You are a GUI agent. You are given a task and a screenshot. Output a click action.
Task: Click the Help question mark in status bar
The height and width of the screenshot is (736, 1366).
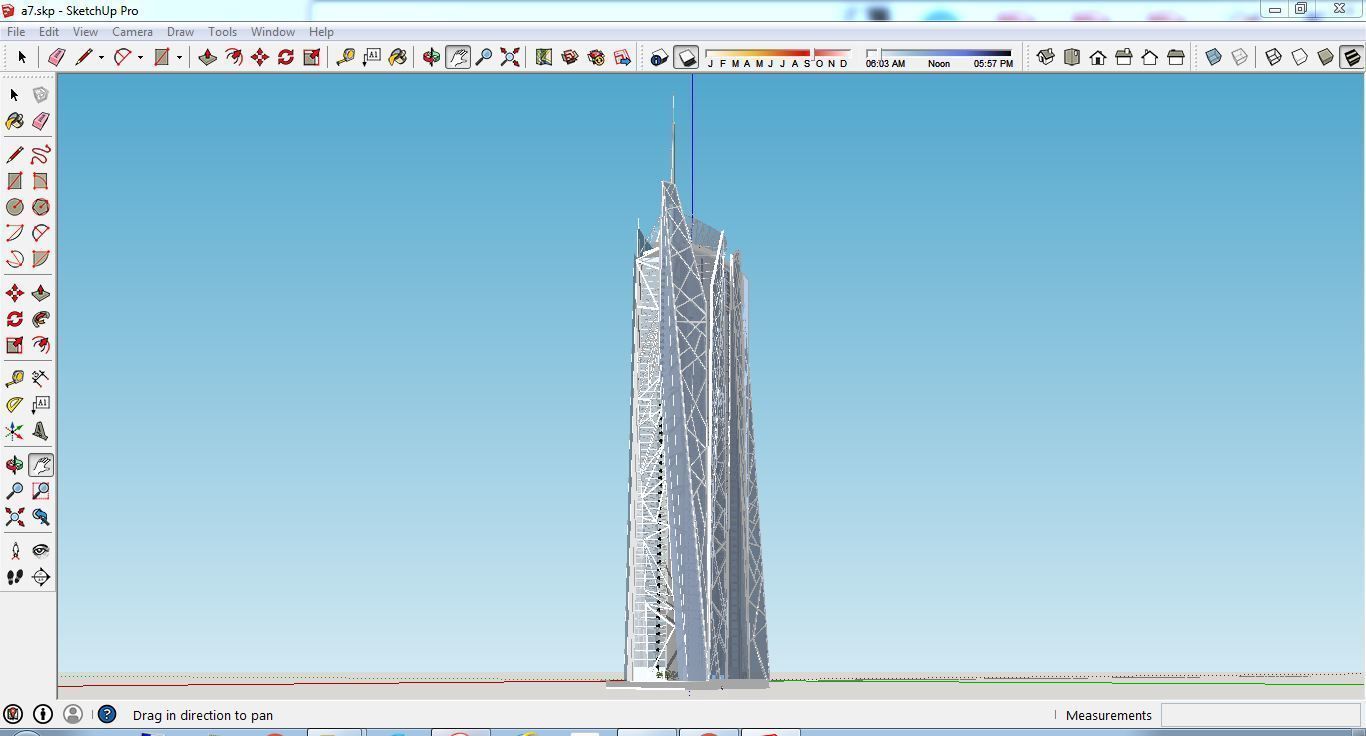click(x=106, y=714)
